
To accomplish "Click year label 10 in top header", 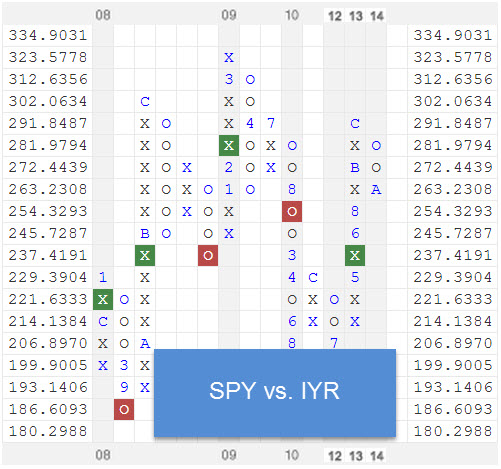I will pos(292,15).
